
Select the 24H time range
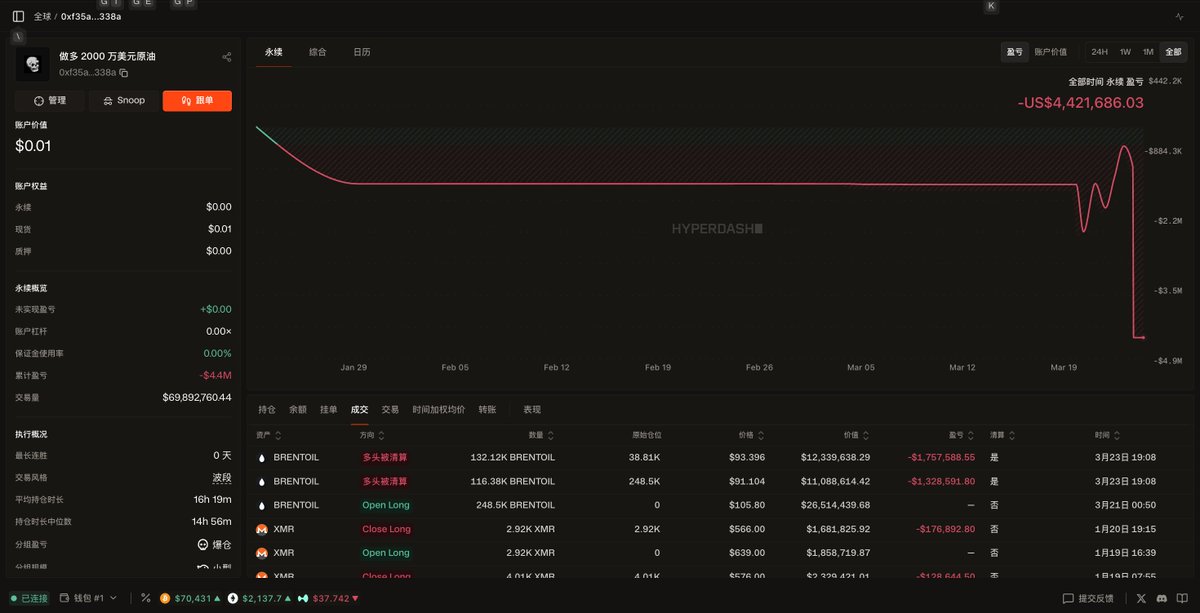(x=1099, y=52)
